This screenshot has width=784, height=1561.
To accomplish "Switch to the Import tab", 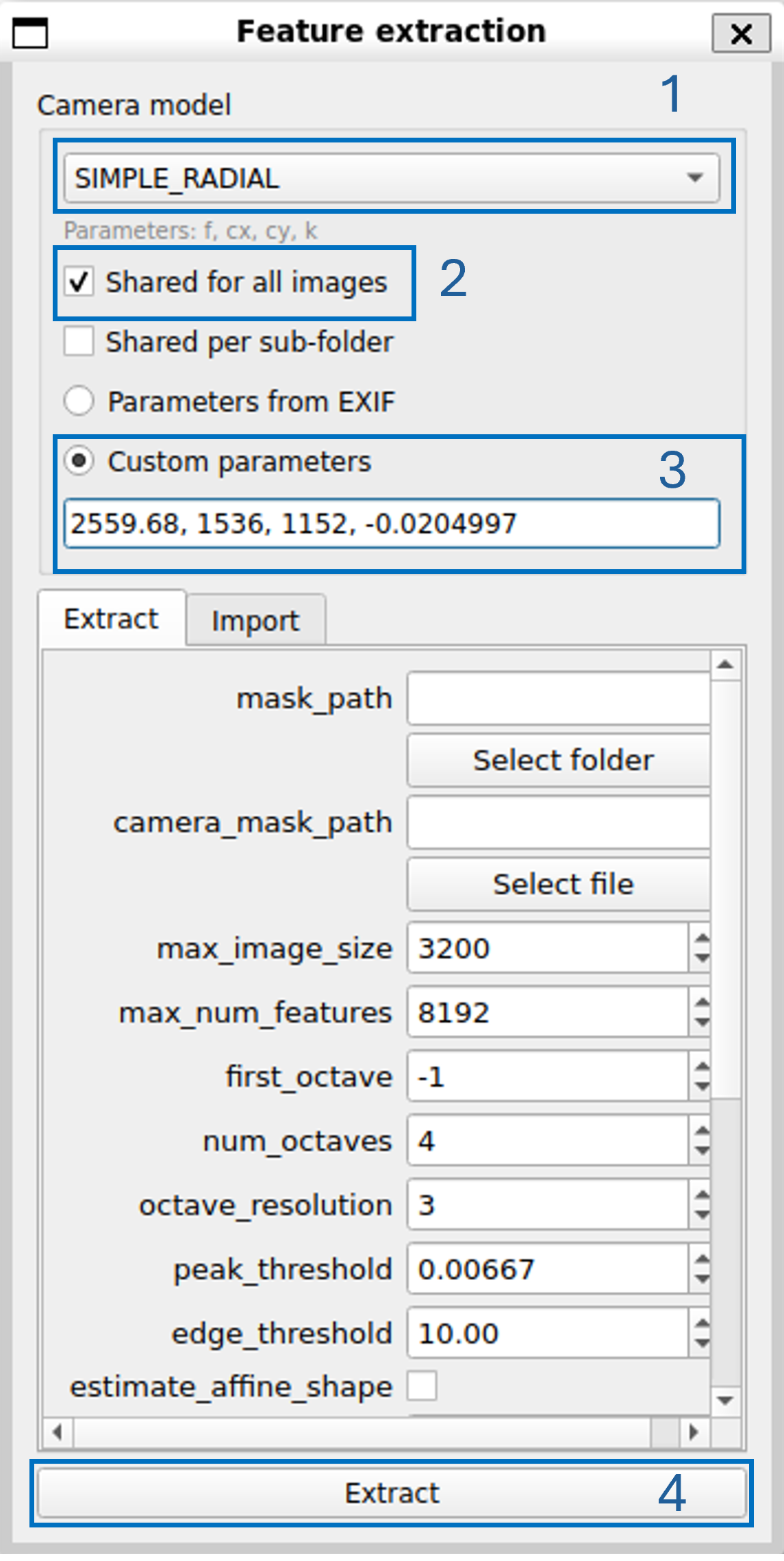I will [x=255, y=621].
